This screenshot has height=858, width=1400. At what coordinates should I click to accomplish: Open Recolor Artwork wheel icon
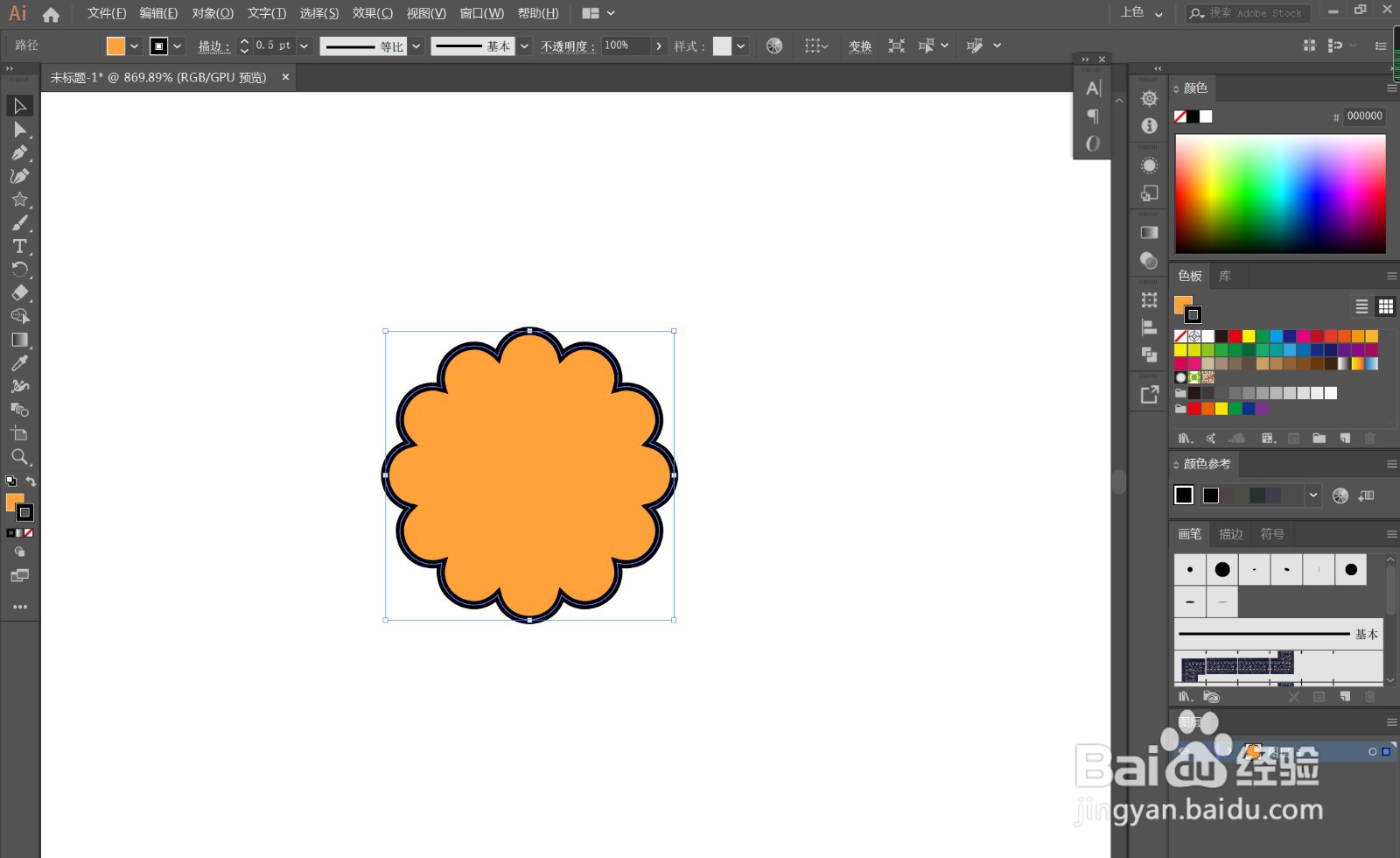774,46
